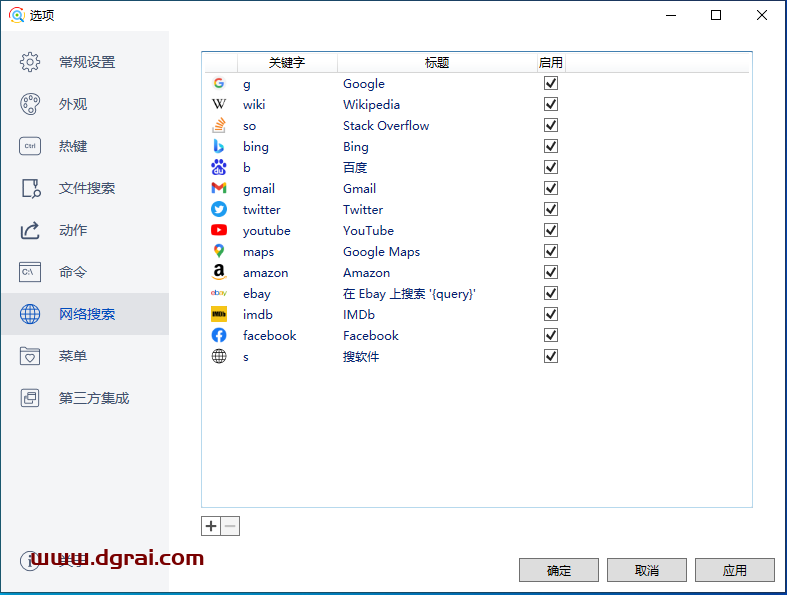The height and width of the screenshot is (595, 787).
Task: Sort by the 关键字 column header
Action: 287,63
